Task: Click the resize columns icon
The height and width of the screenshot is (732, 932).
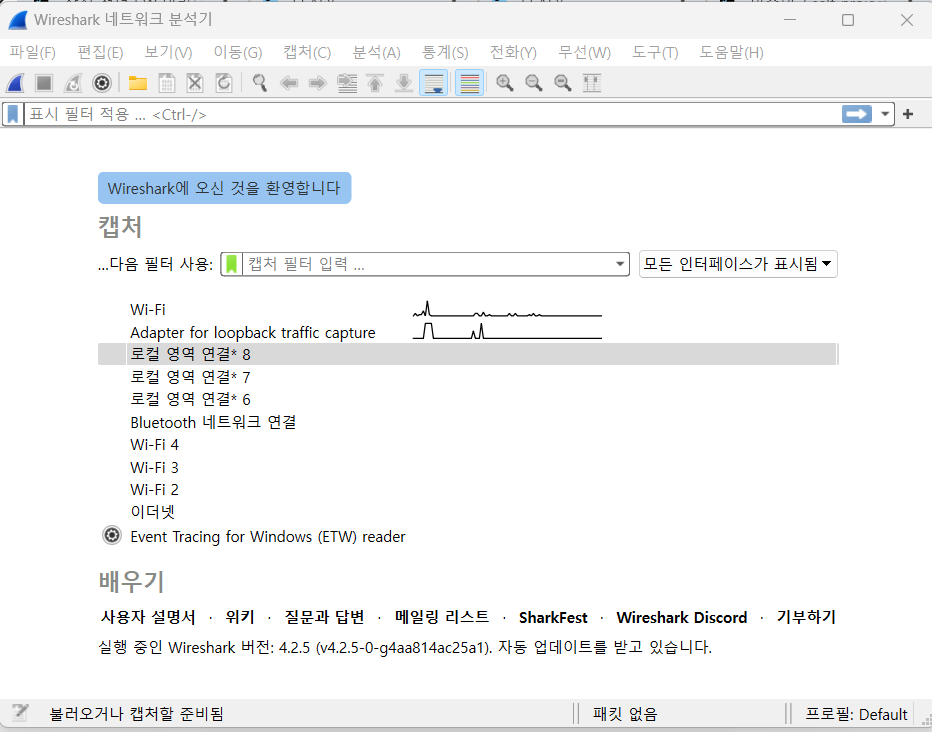Action: pos(592,83)
